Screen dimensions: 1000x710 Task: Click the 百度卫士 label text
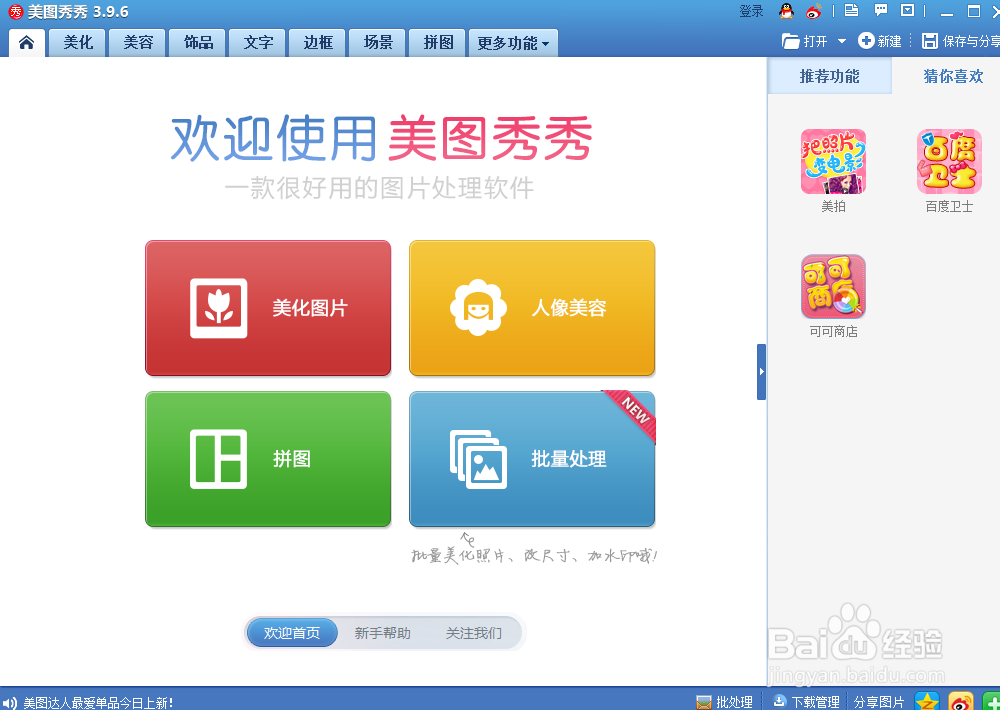click(x=949, y=206)
